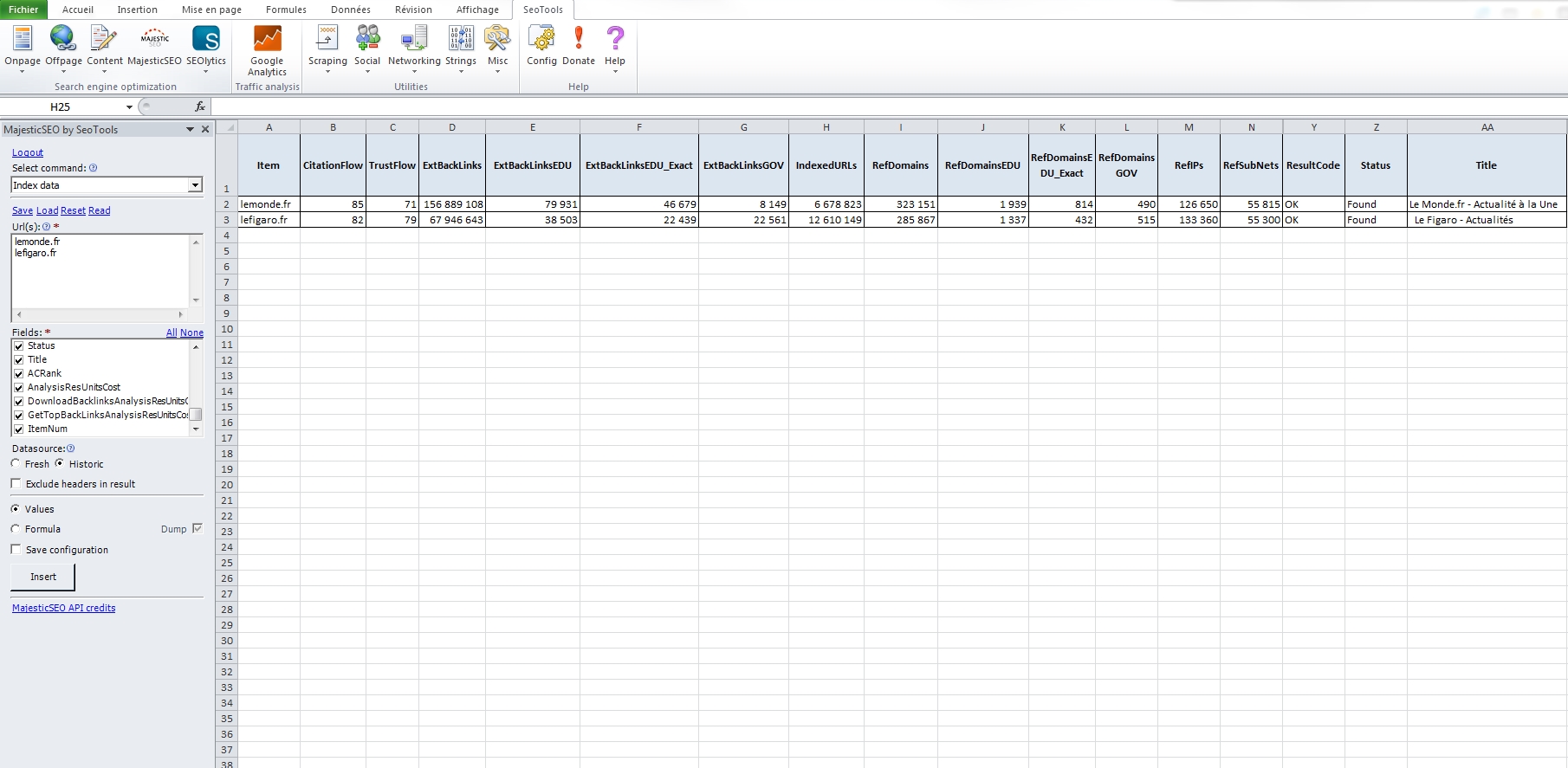Toggle the Status field checkbox
The width and height of the screenshot is (1568, 768).
pyautogui.click(x=18, y=346)
